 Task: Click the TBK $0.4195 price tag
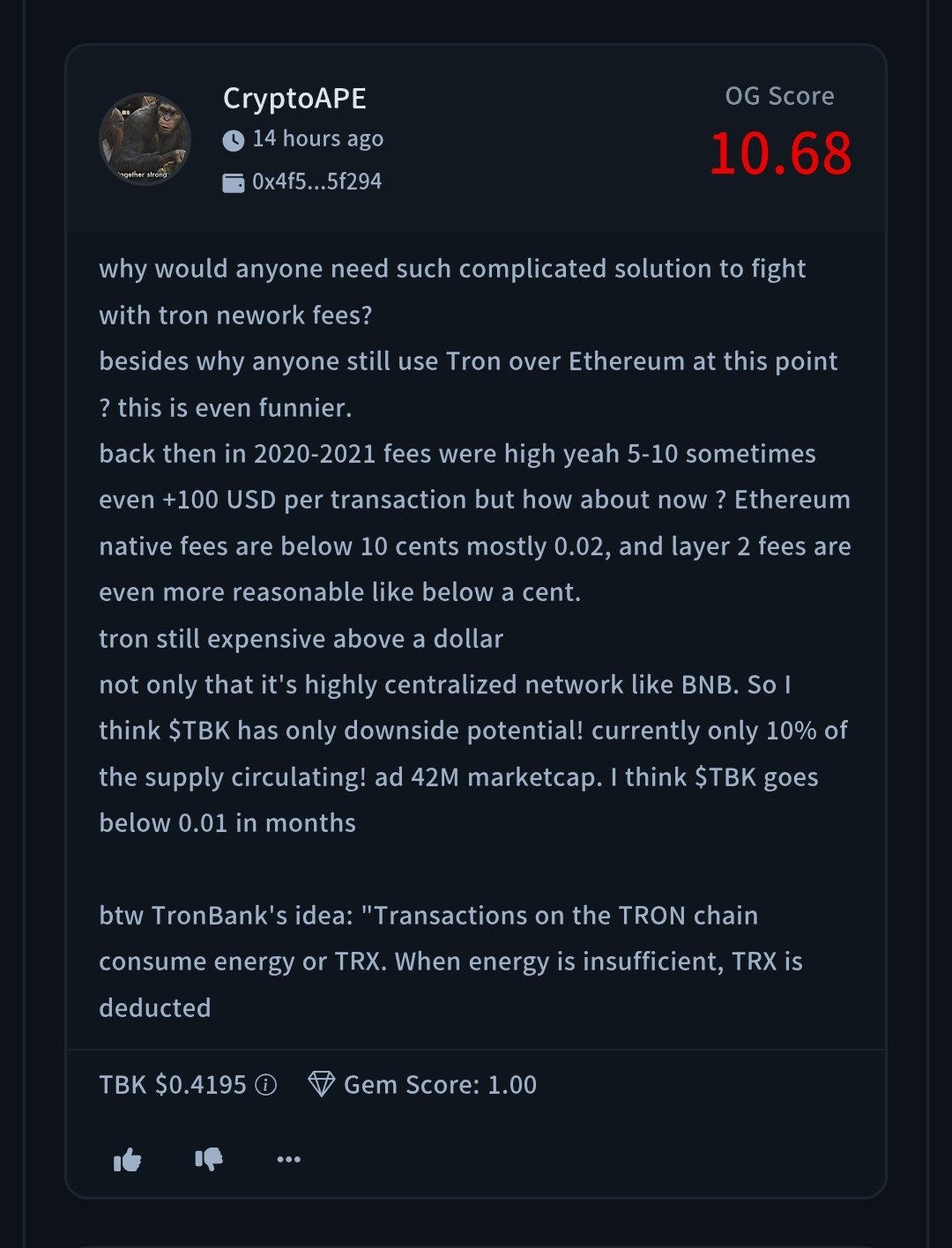(x=173, y=1085)
